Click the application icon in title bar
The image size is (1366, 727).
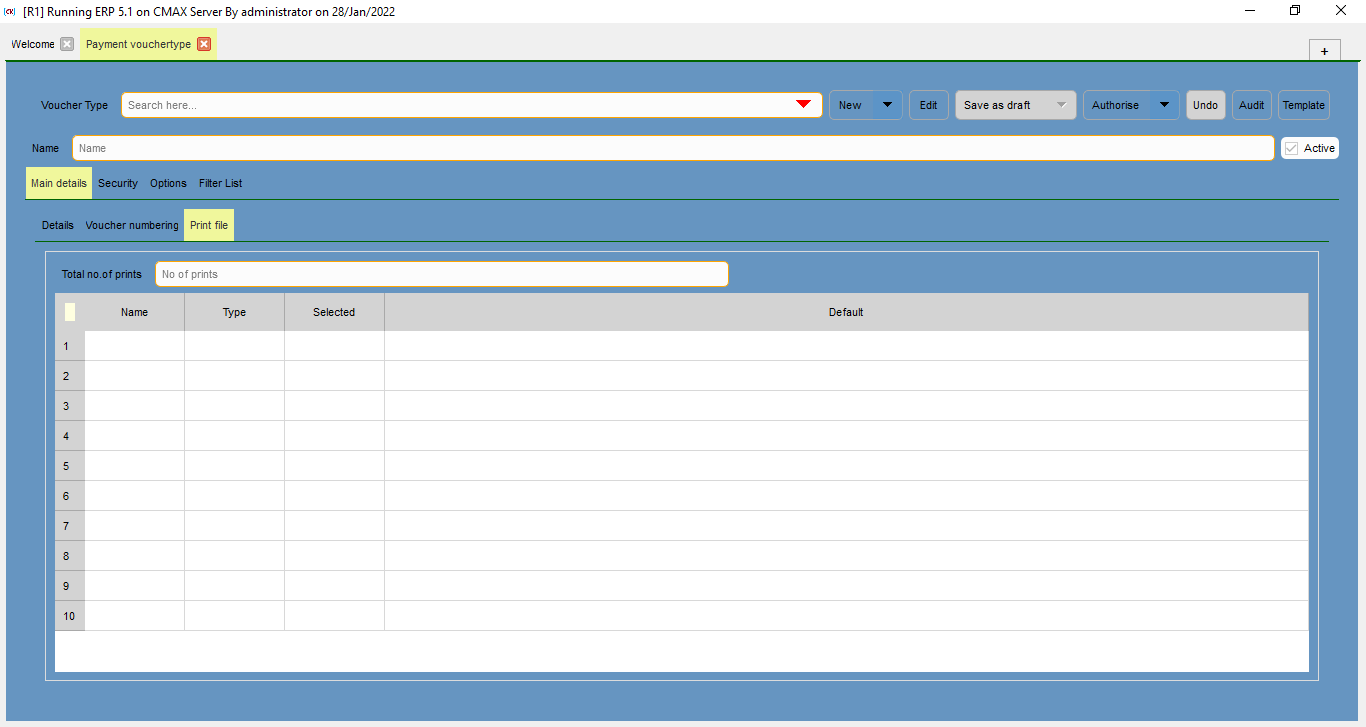coord(10,11)
